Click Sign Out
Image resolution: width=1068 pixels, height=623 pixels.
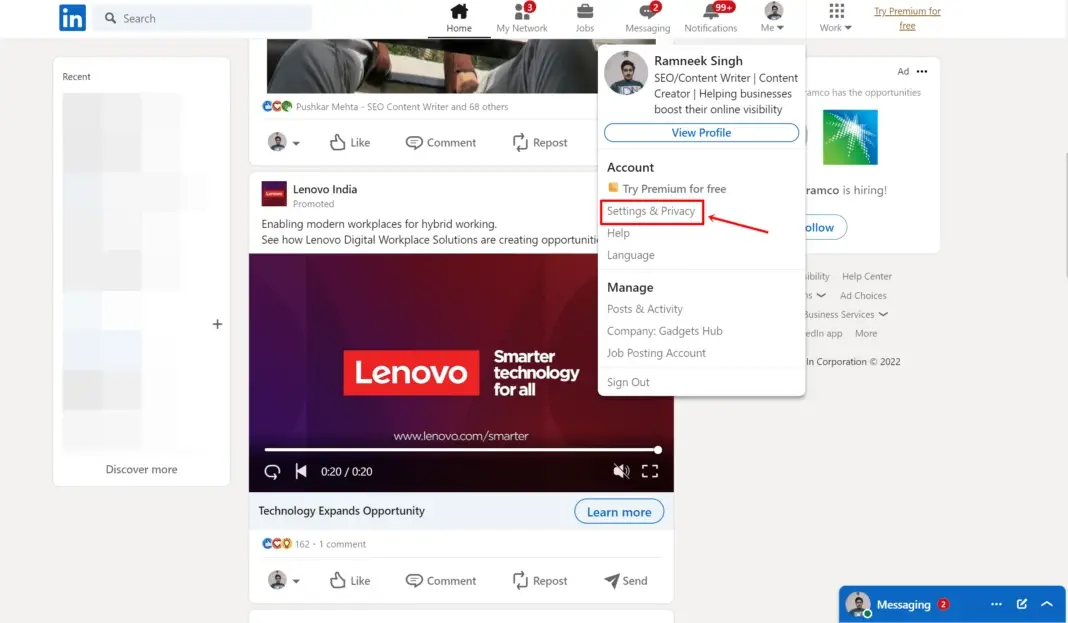click(628, 383)
